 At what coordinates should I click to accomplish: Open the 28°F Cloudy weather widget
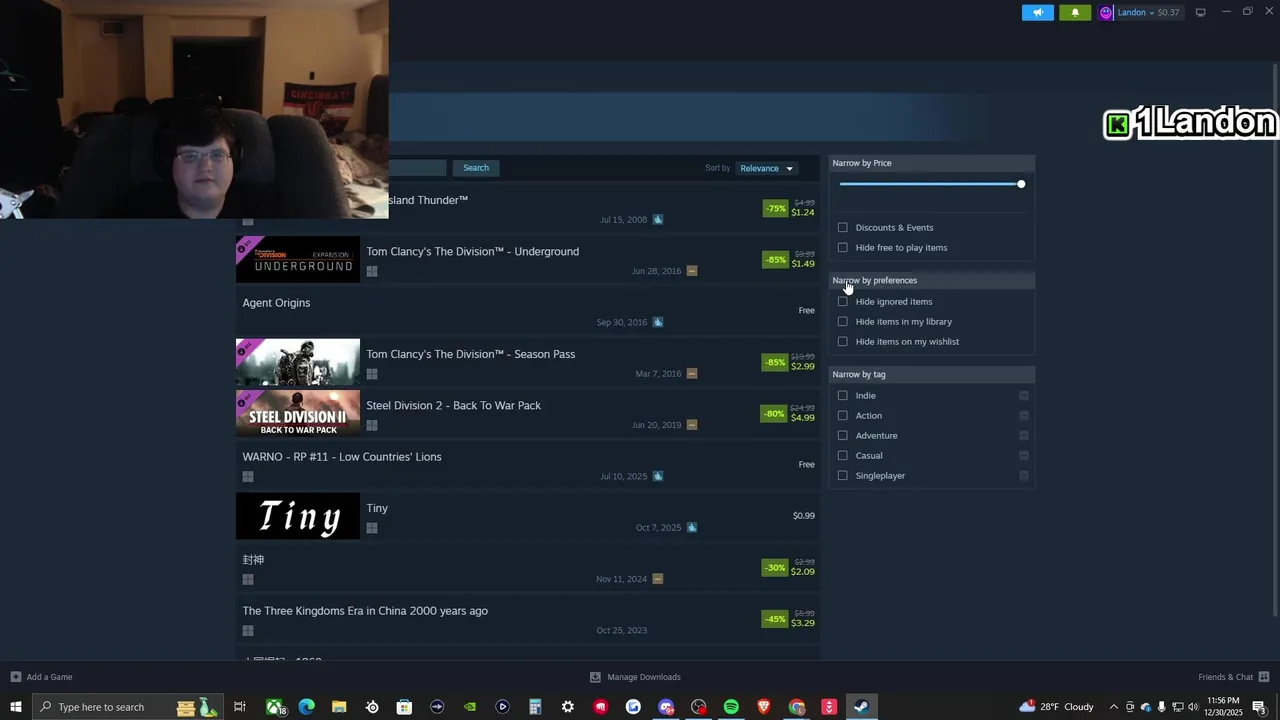[x=1057, y=707]
